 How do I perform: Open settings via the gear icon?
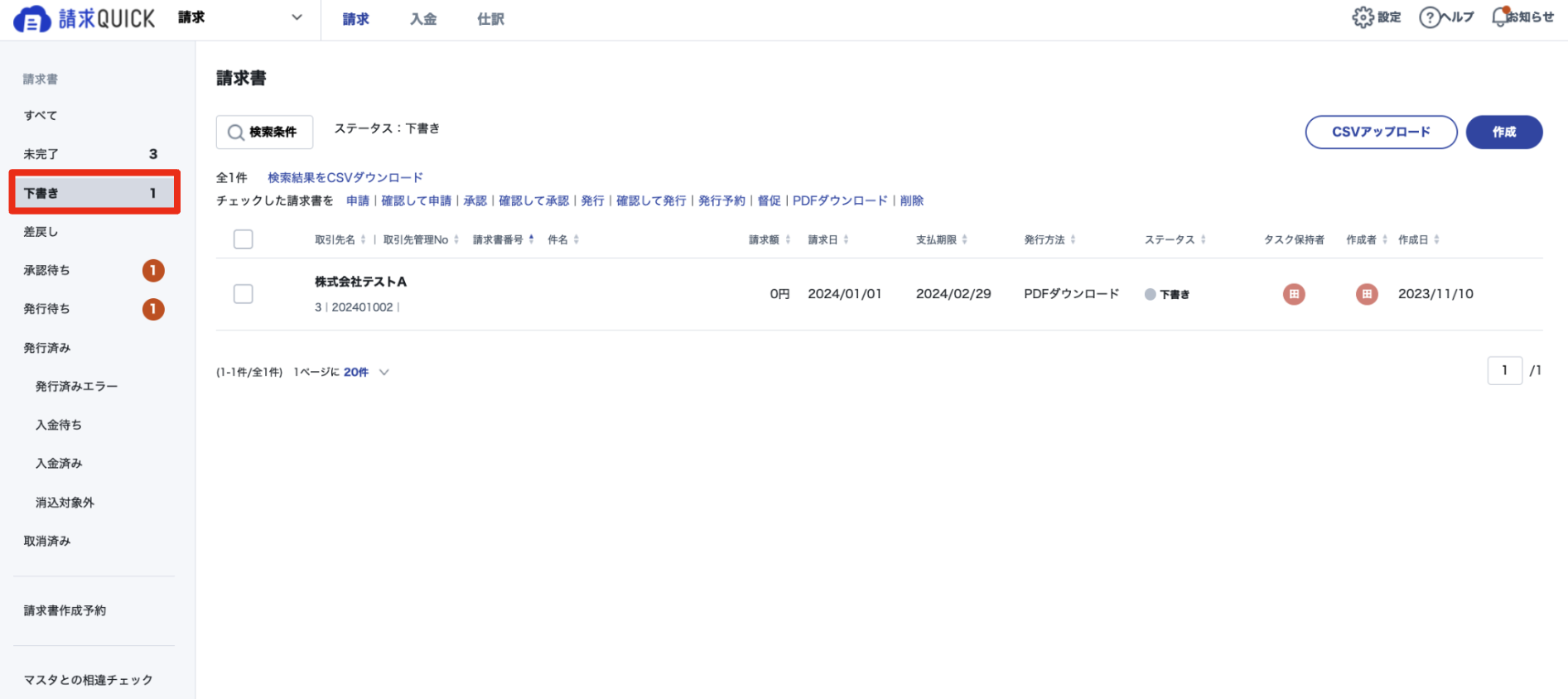(1363, 17)
